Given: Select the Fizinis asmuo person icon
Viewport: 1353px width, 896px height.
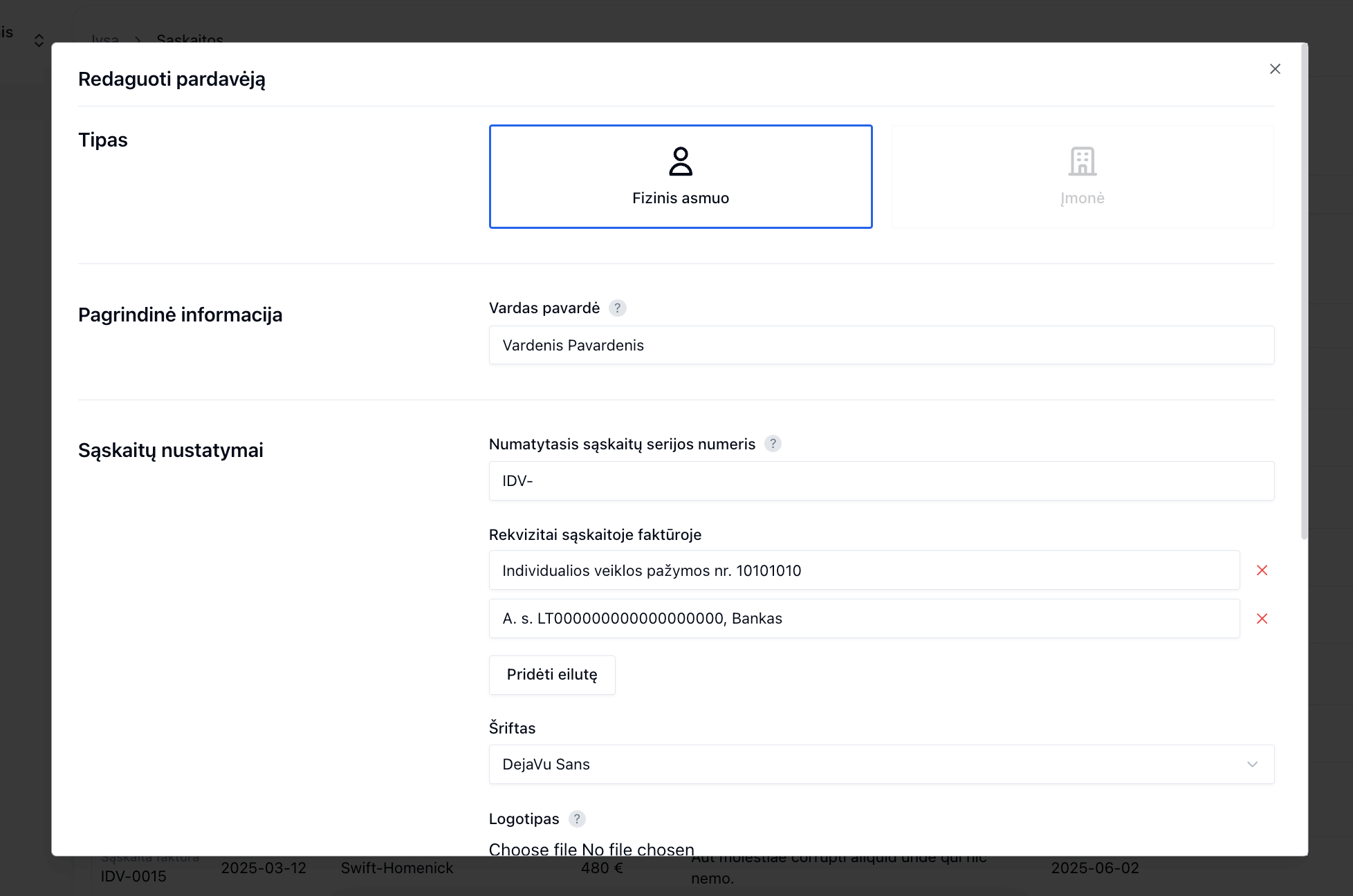Looking at the screenshot, I should [x=681, y=161].
